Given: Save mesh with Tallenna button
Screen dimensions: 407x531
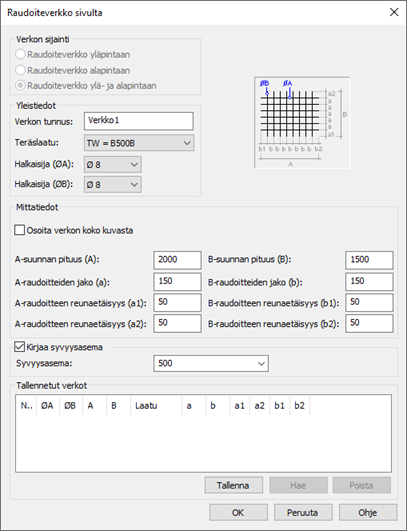Looking at the screenshot, I should [x=233, y=485].
